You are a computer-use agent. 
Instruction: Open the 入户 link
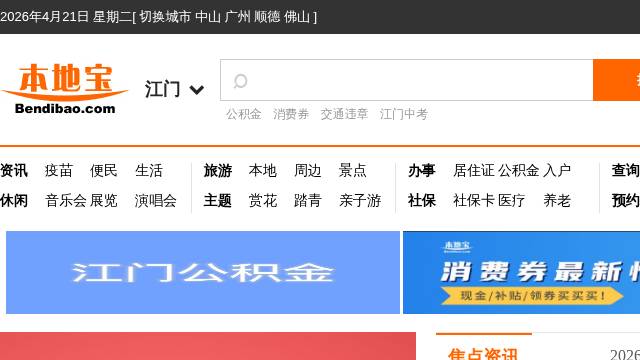(557, 170)
